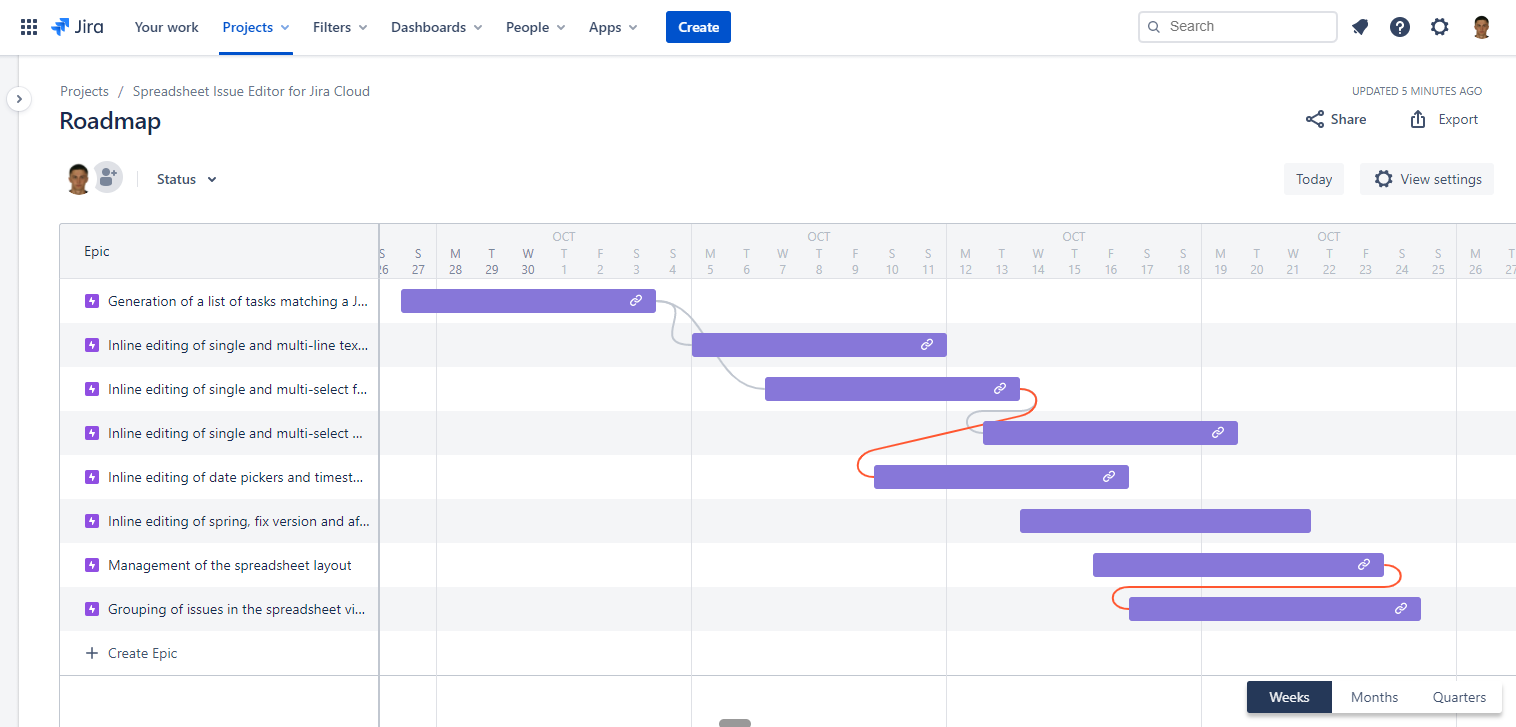Viewport: 1516px width, 727px height.
Task: Open the Inline editing of date pickers epic row
Action: 219,477
